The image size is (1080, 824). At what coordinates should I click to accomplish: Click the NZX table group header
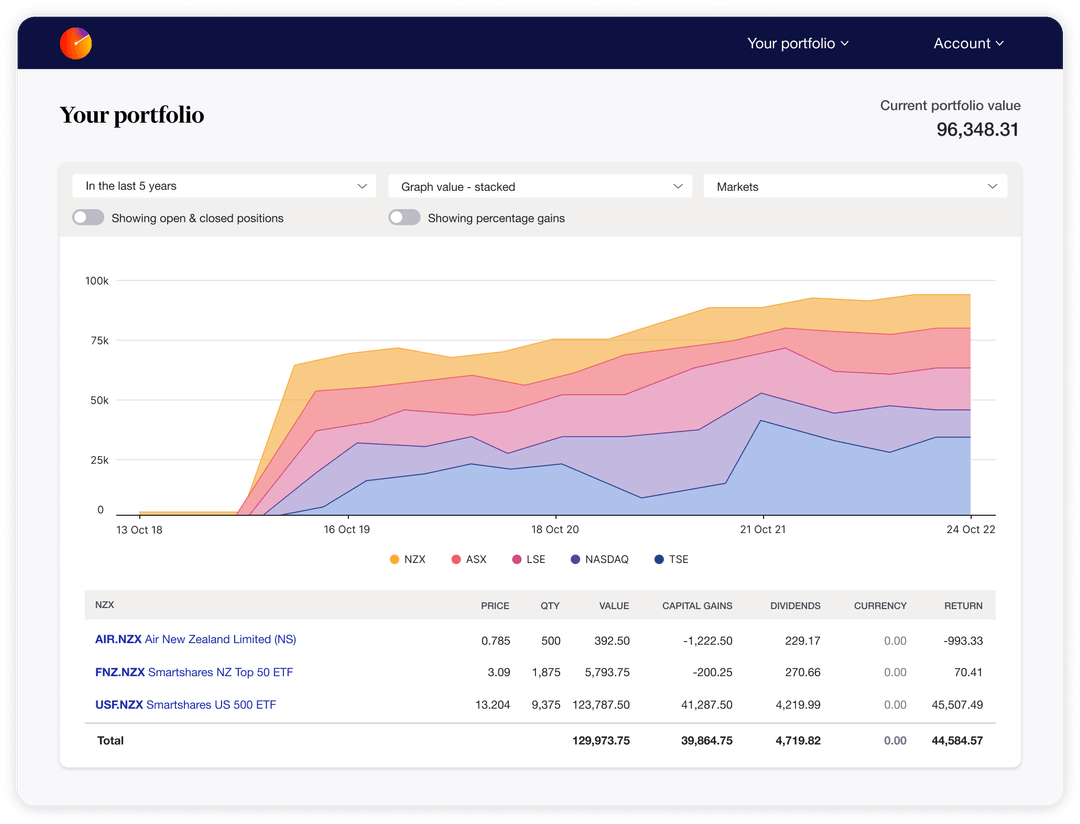coord(105,605)
